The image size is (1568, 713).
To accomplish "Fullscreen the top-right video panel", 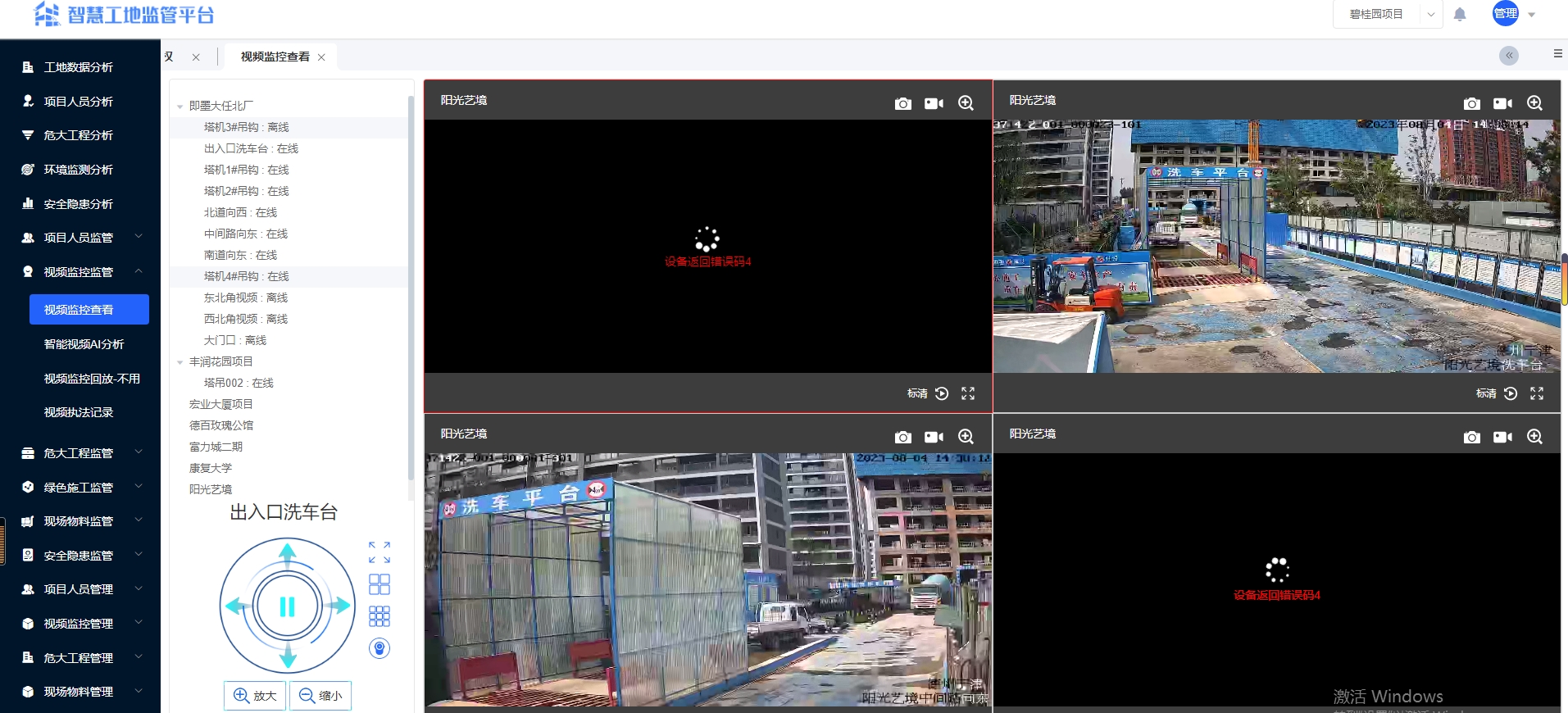I will tap(1537, 393).
